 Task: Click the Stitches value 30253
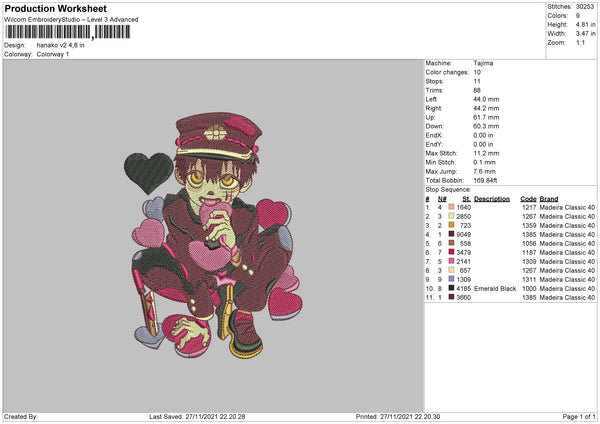click(585, 7)
